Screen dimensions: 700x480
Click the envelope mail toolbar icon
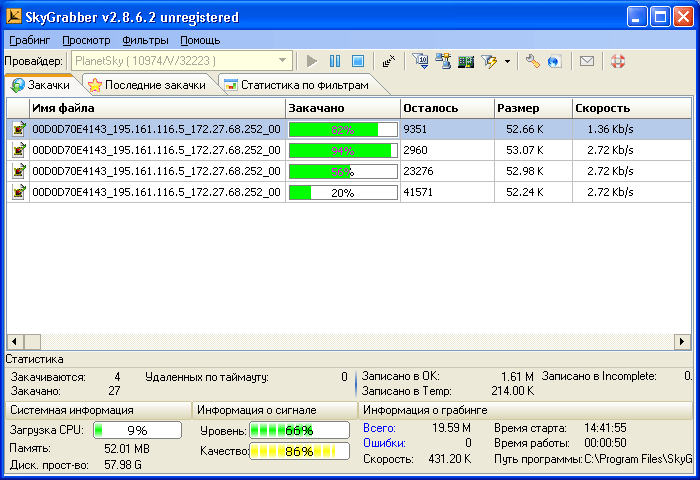click(587, 61)
